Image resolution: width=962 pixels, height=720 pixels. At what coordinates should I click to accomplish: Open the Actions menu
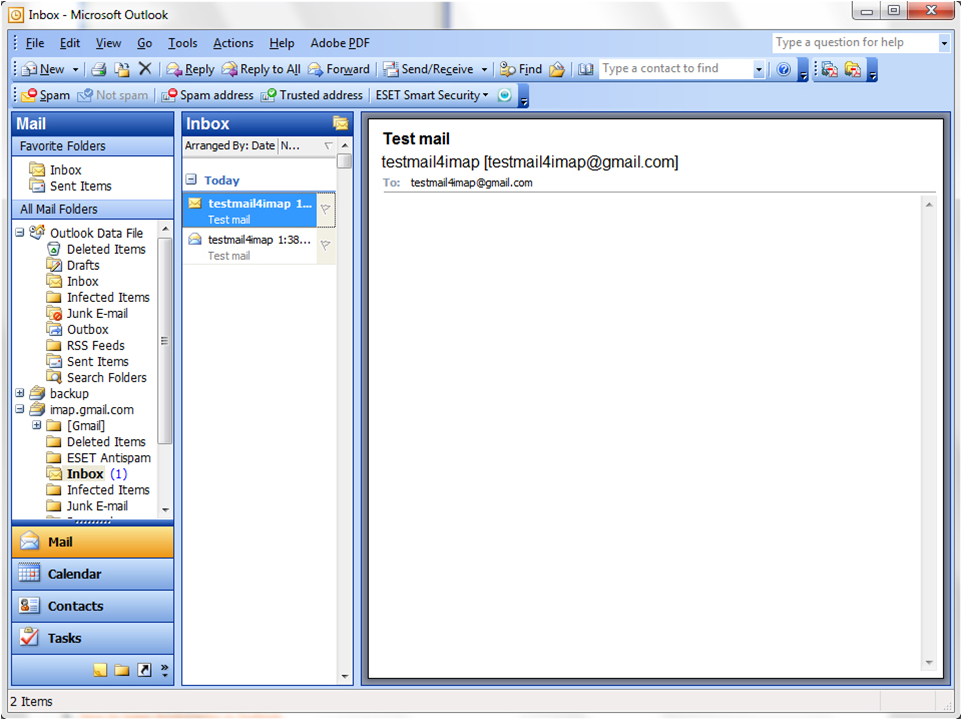click(x=233, y=43)
